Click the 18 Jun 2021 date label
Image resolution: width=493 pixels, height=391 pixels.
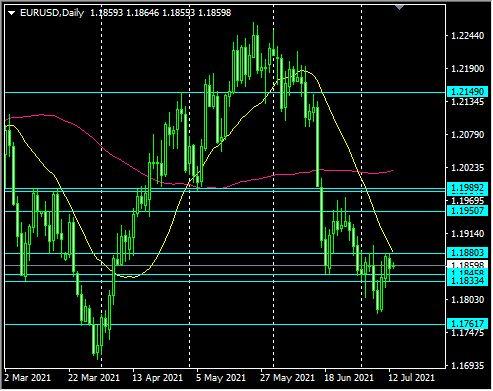click(x=349, y=378)
